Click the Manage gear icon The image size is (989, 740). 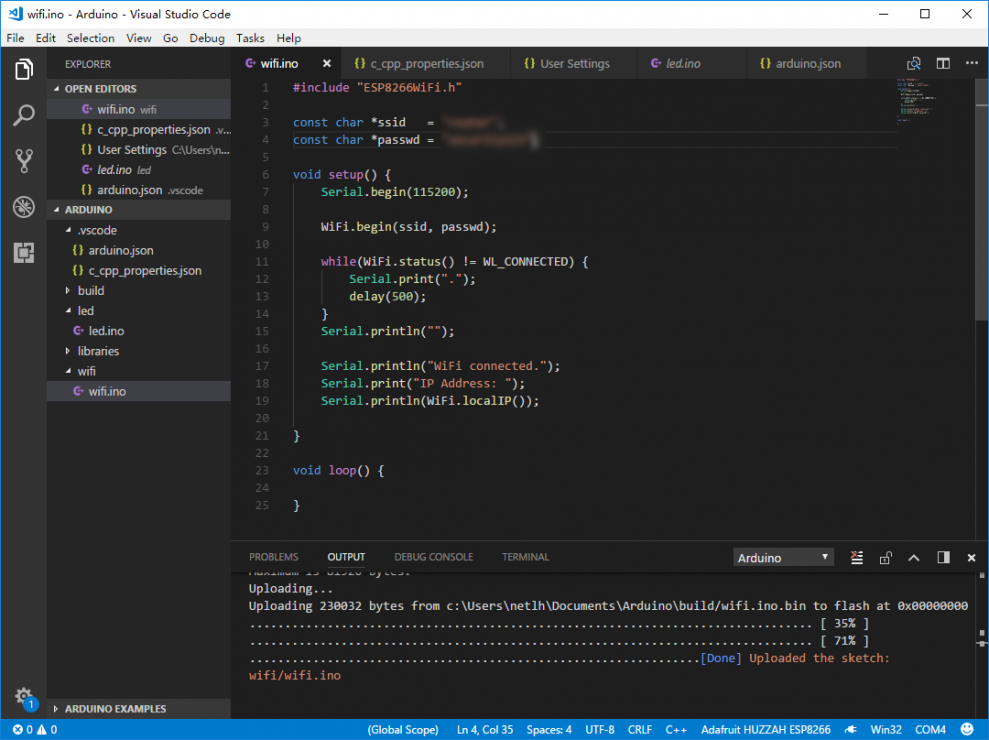[23, 696]
